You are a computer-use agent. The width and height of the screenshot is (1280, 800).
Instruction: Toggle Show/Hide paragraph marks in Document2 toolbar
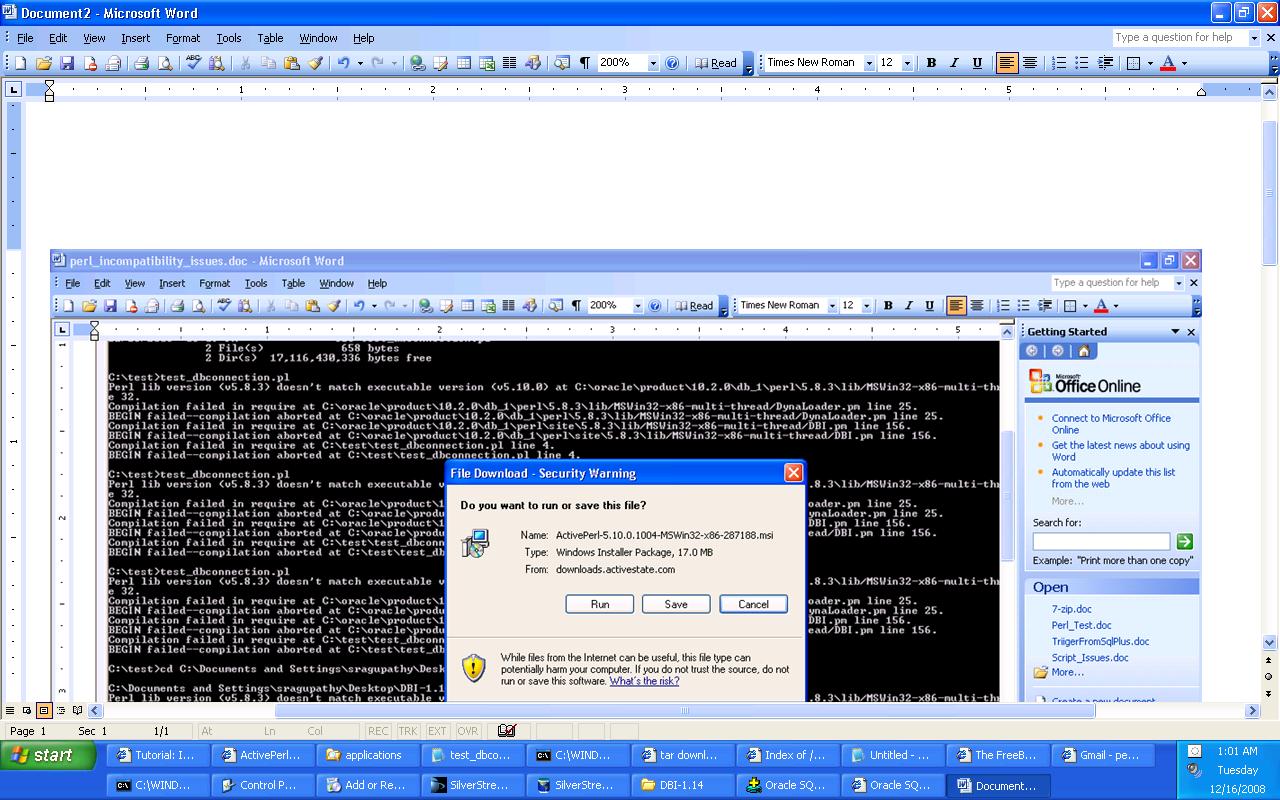[585, 63]
